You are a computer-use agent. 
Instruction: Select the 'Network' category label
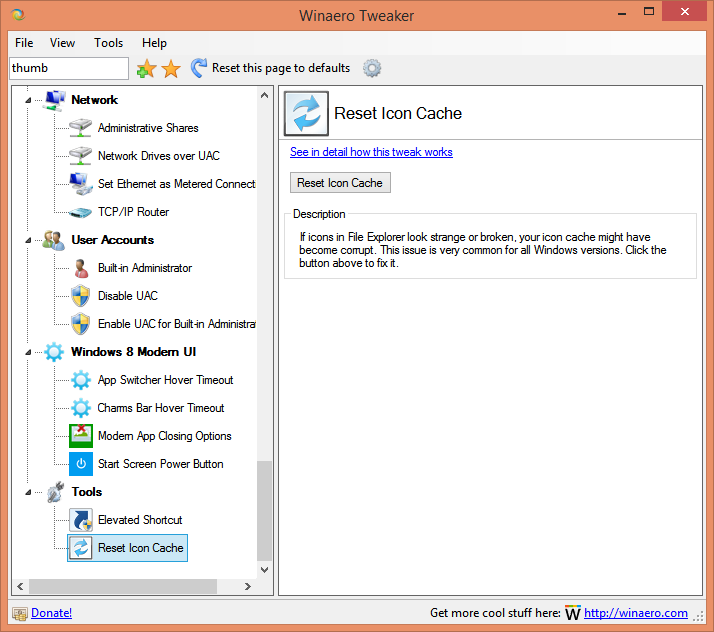point(94,100)
